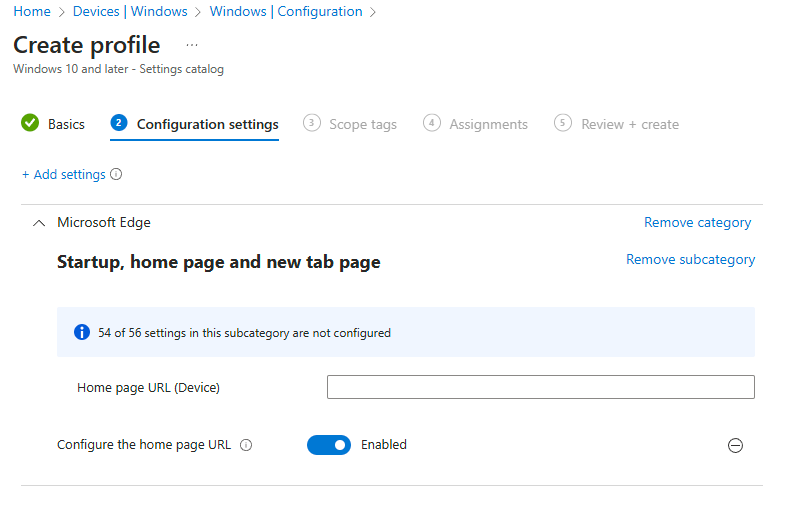This screenshot has height=507, width=809.
Task: Click the 'Windows 10 and later - Settings catalog' subtitle
Action: pyautogui.click(x=119, y=69)
